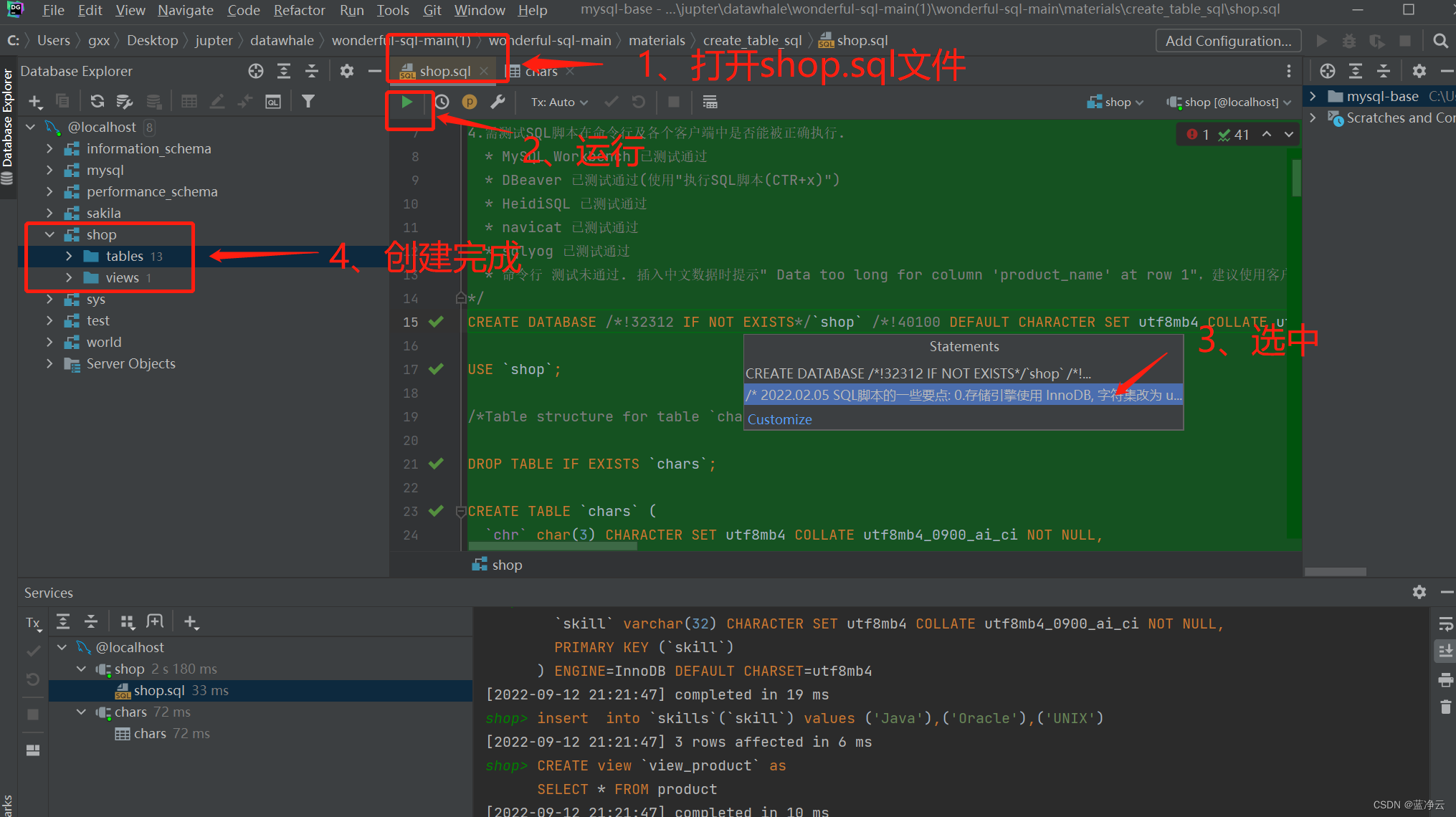Expand the mysql schema node
Image resolution: width=1456 pixels, height=817 pixels.
click(x=49, y=171)
